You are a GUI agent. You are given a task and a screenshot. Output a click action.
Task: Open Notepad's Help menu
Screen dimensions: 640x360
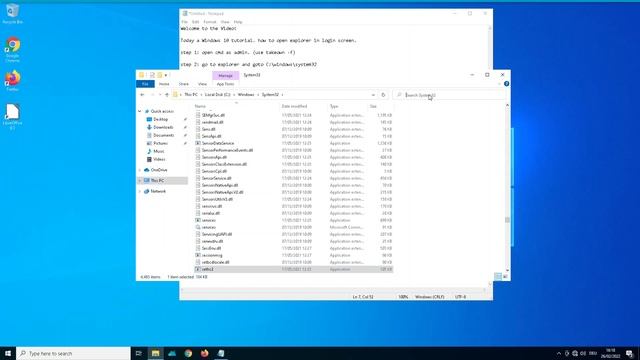point(238,22)
